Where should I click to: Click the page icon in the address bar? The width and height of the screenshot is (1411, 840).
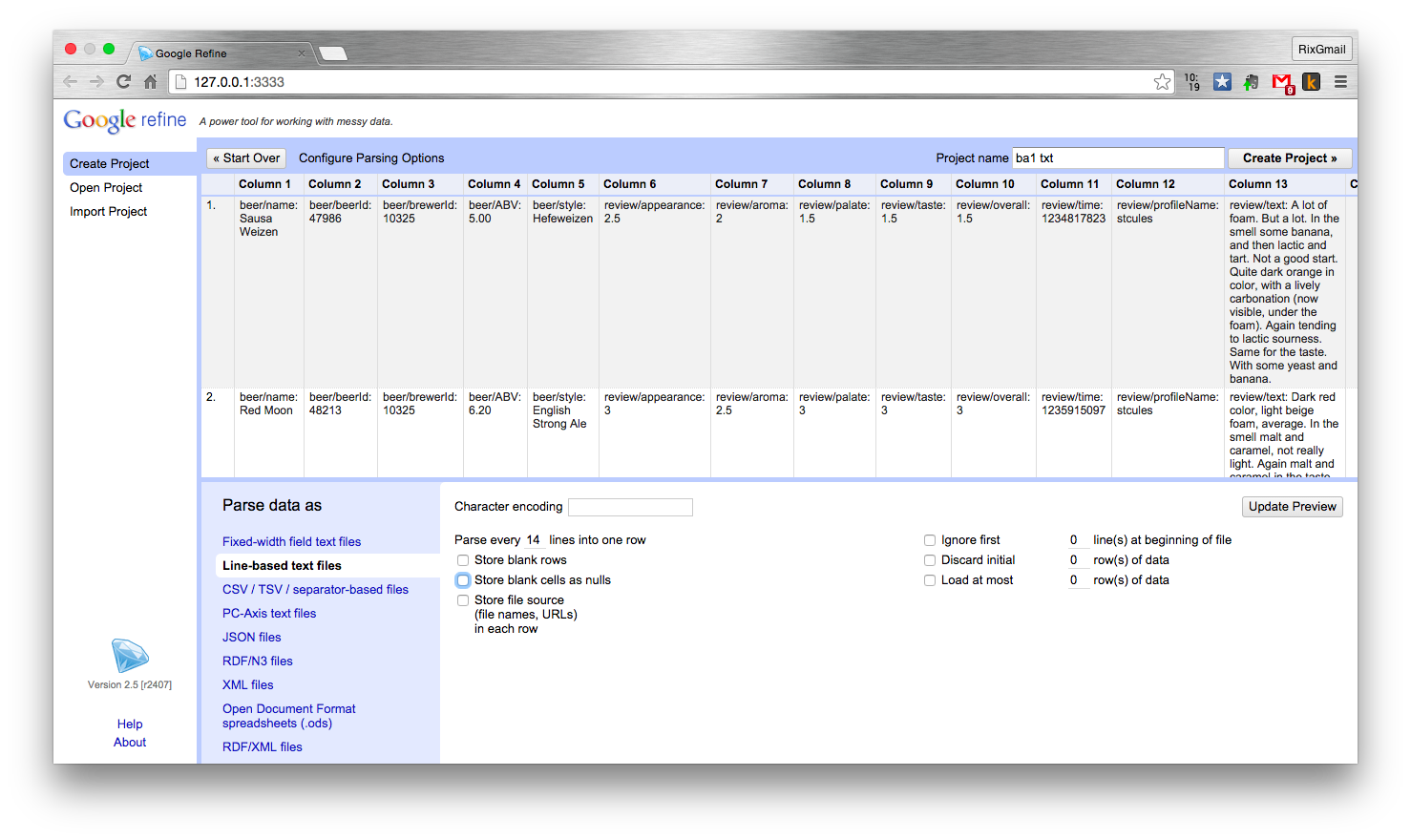coord(181,82)
